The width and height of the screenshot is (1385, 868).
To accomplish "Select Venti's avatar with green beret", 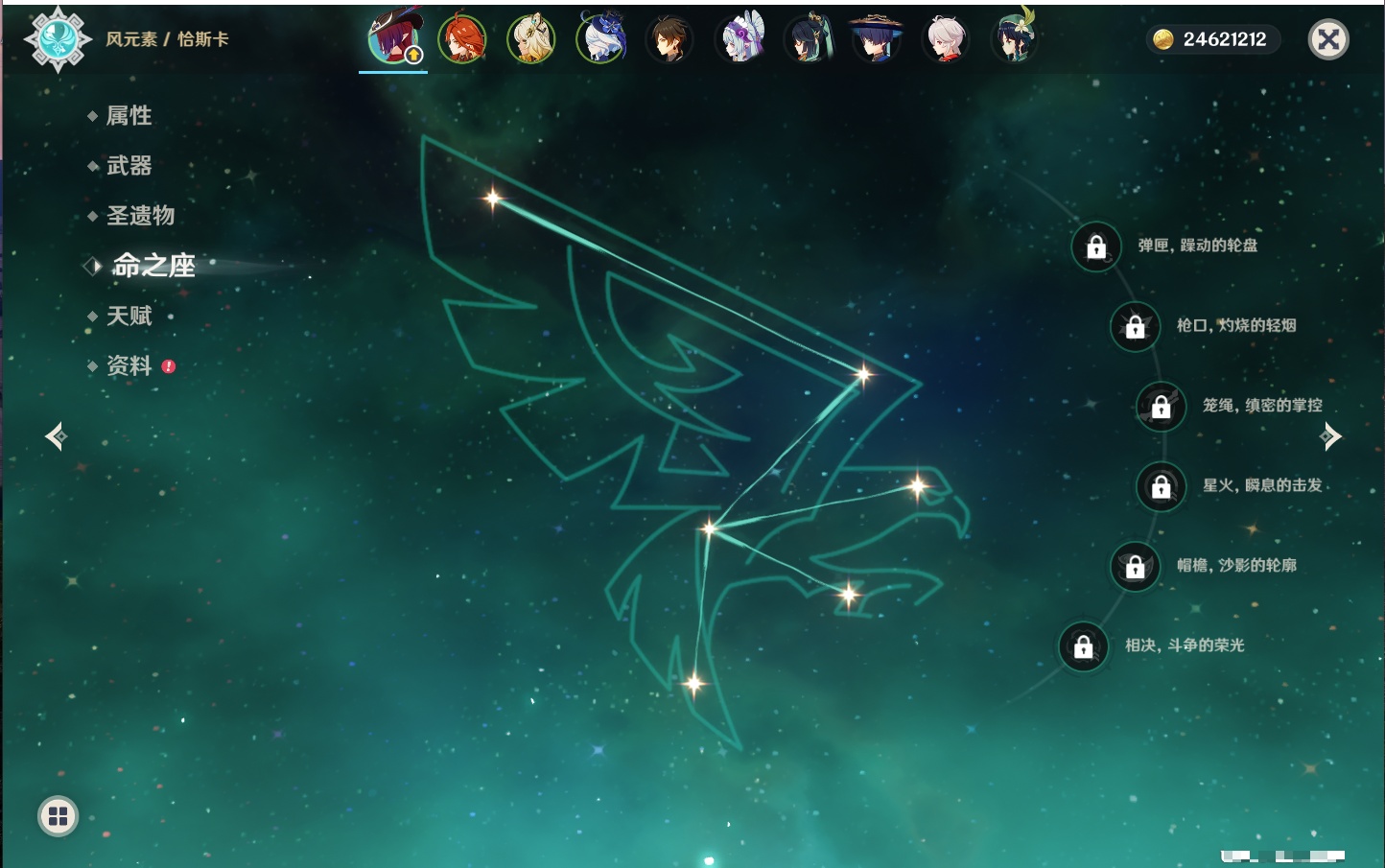I will [1015, 39].
